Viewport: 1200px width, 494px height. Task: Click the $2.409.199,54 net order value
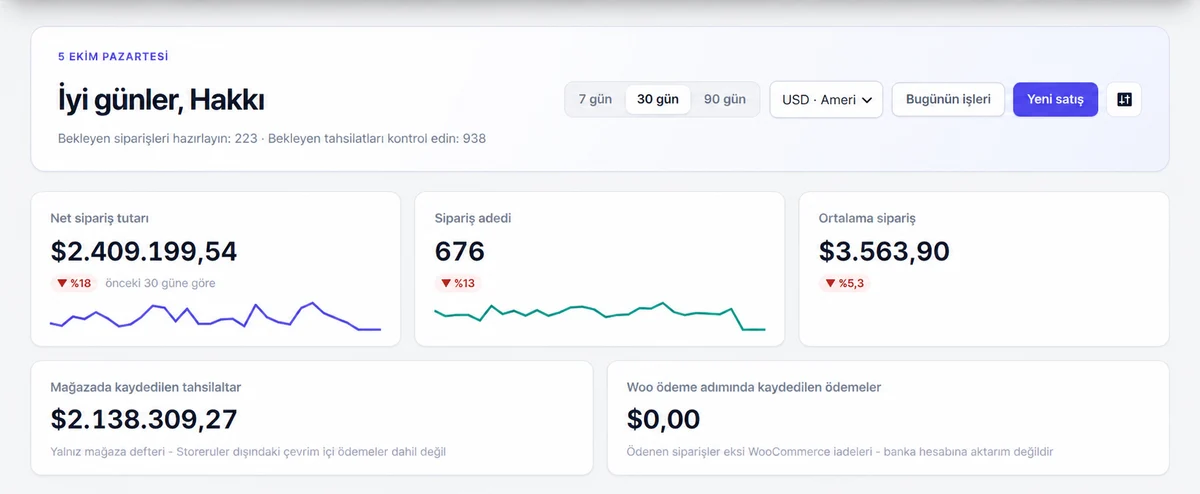pyautogui.click(x=144, y=251)
